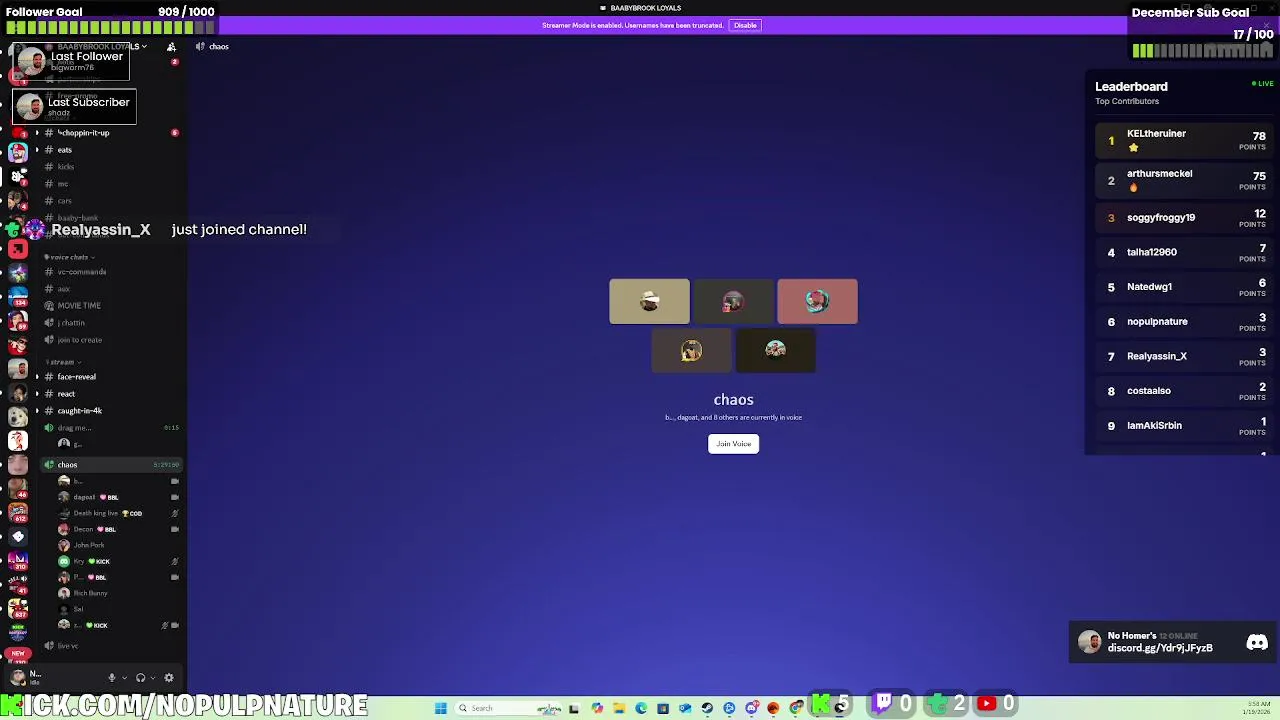Image resolution: width=1280 pixels, height=720 pixels.
Task: Click the Join Voice button
Action: pos(733,444)
